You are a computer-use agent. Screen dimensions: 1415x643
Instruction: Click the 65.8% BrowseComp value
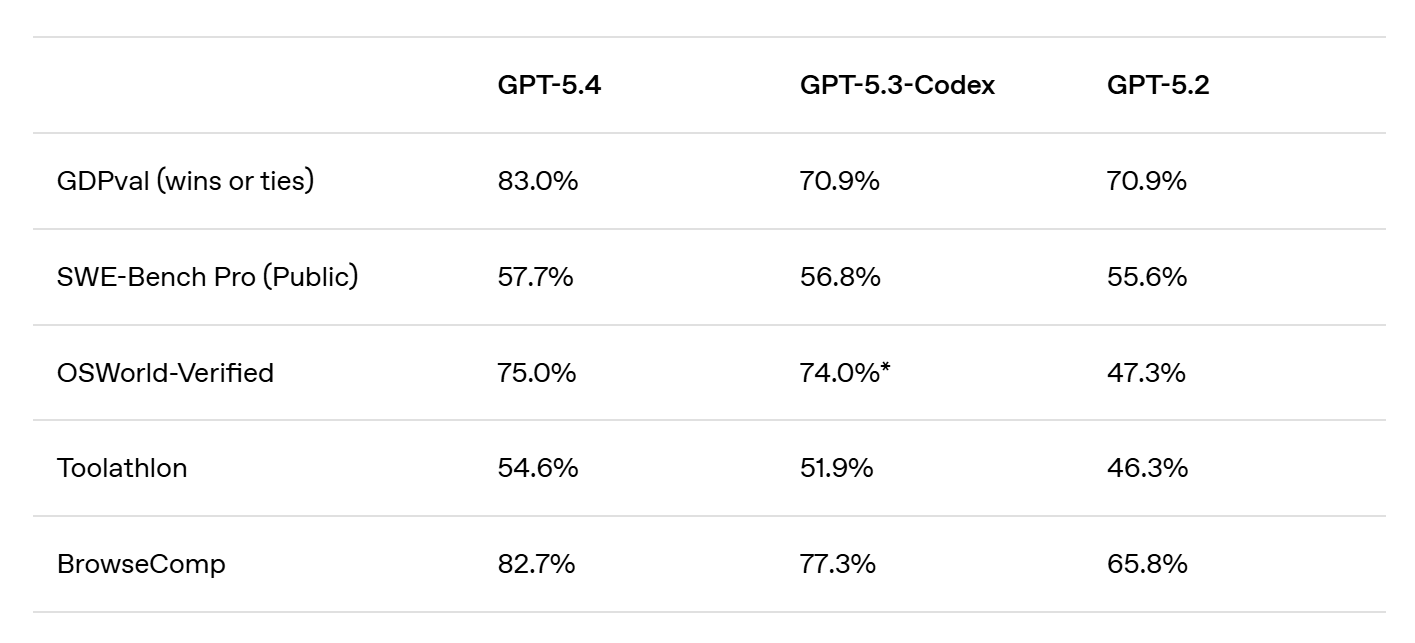coord(1147,564)
